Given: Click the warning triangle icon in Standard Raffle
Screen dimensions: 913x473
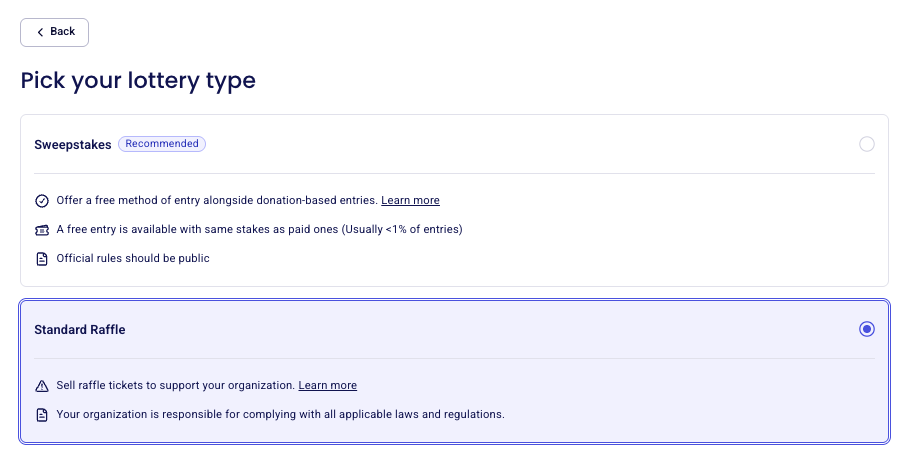Looking at the screenshot, I should click(42, 386).
